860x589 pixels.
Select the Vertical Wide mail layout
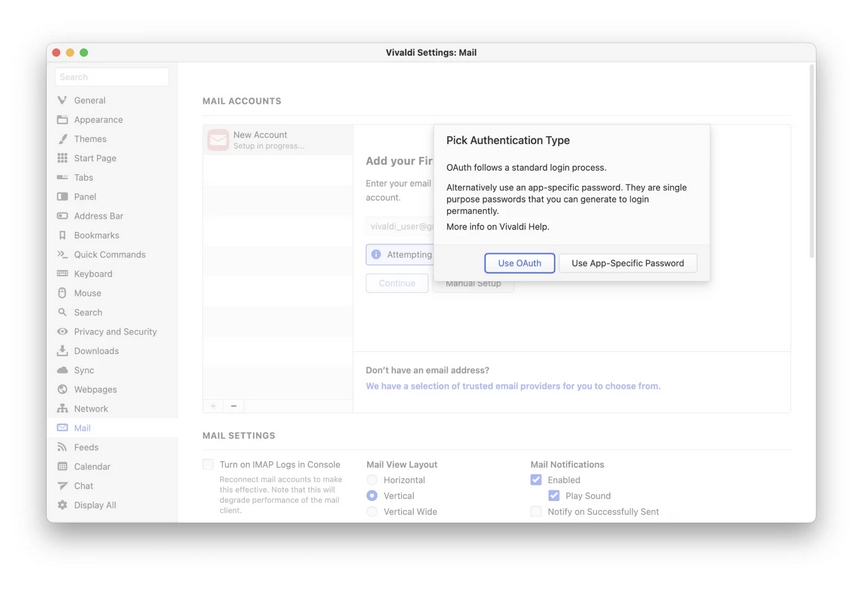click(x=372, y=512)
